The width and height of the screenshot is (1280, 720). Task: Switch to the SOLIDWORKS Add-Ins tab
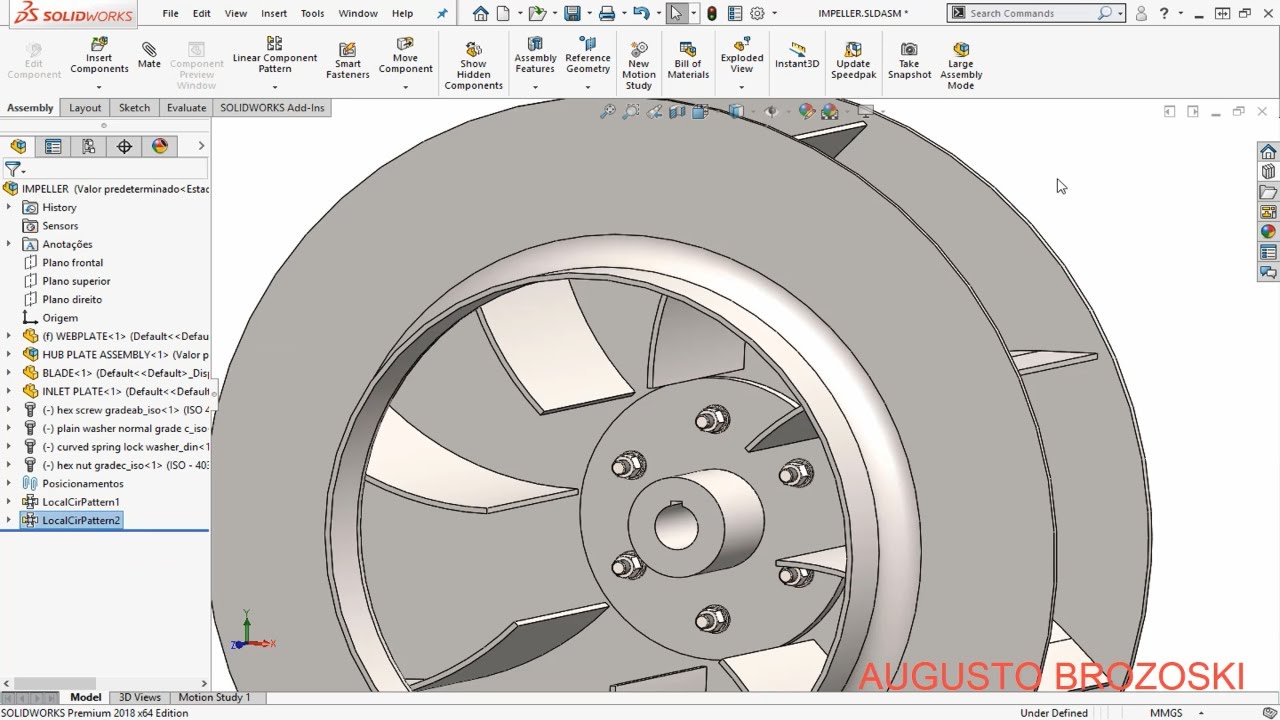click(x=272, y=108)
